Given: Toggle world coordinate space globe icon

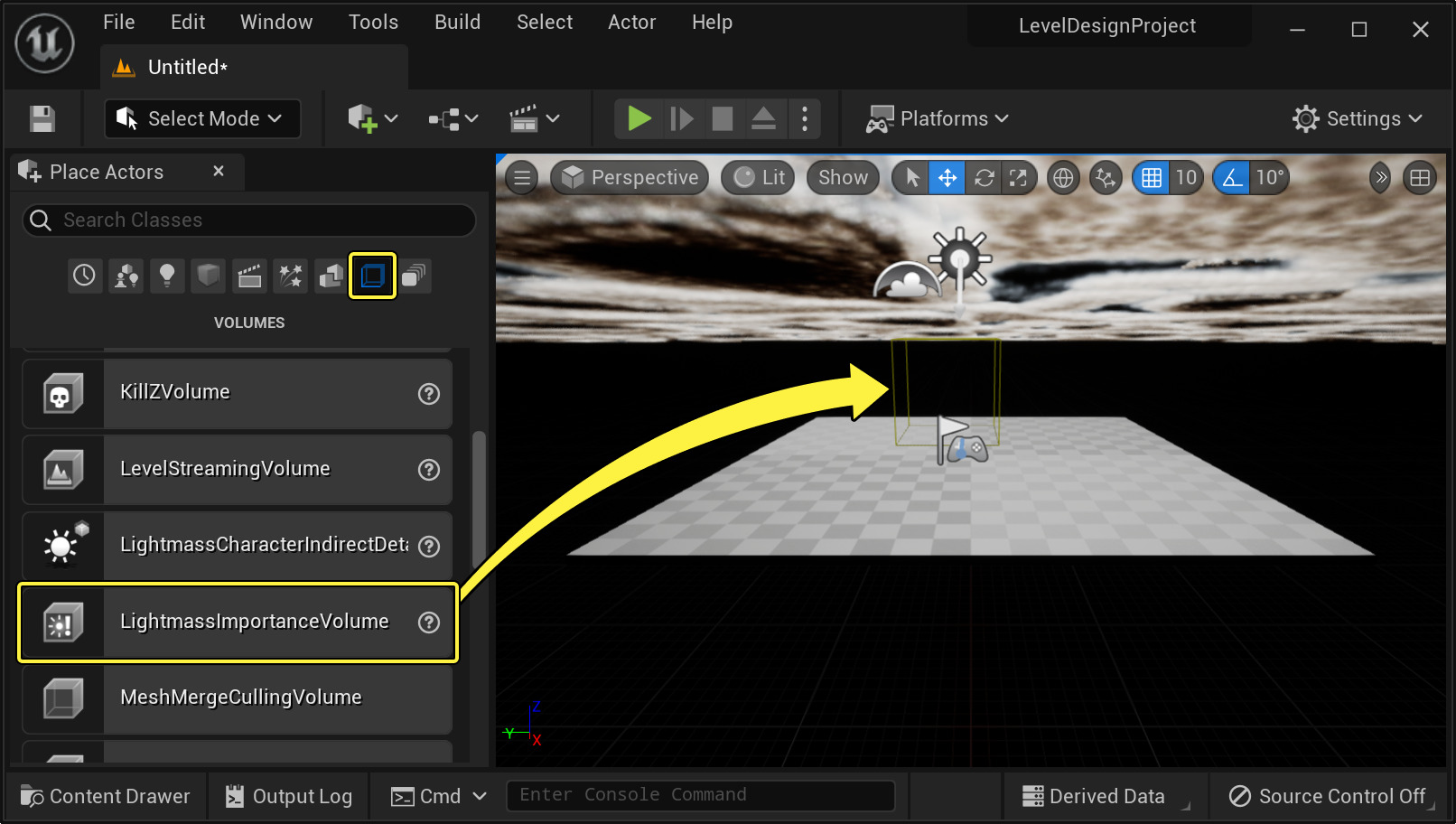Looking at the screenshot, I should click(1064, 178).
